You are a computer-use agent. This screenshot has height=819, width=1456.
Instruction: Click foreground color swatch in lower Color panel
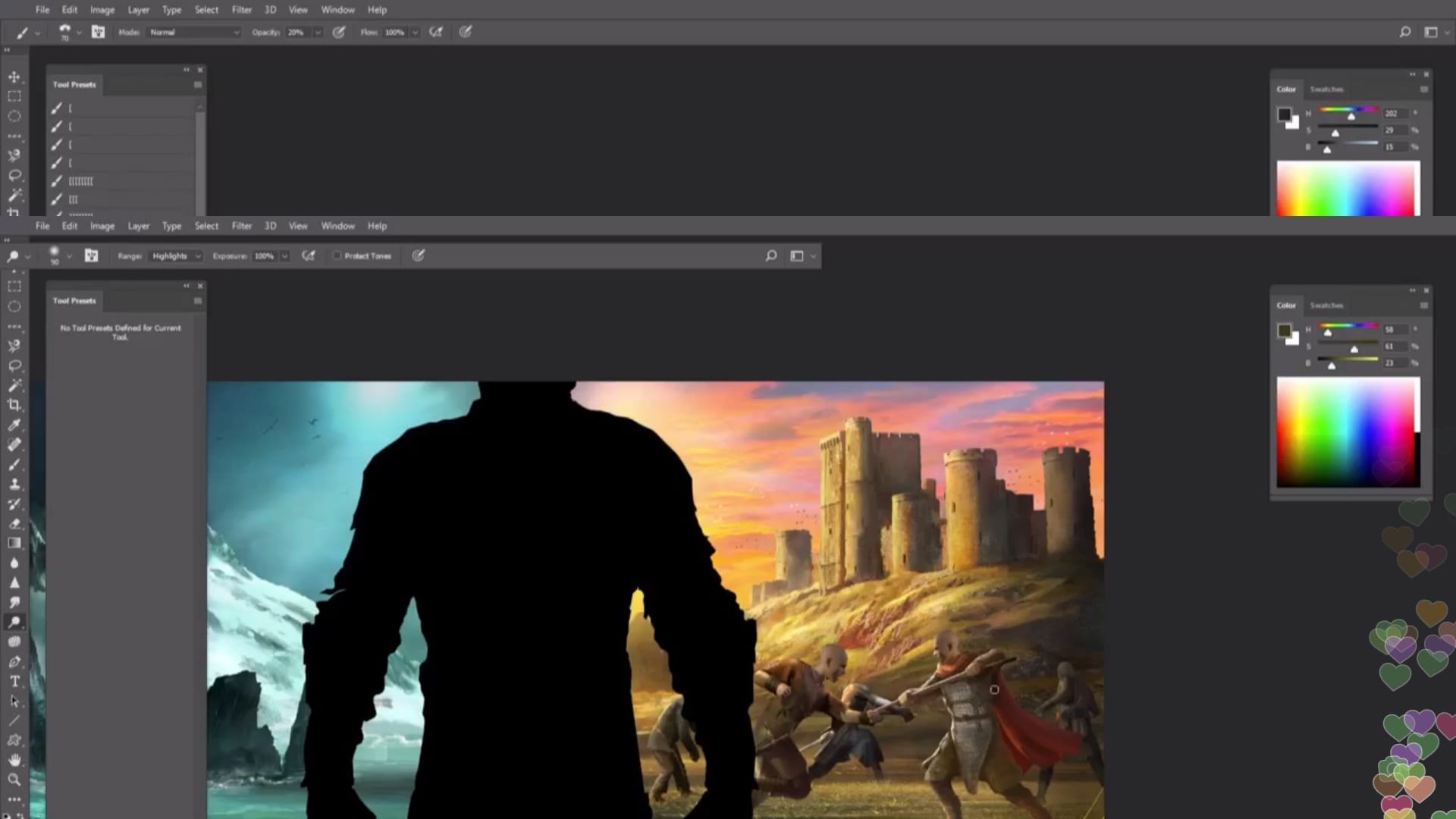click(x=1284, y=331)
